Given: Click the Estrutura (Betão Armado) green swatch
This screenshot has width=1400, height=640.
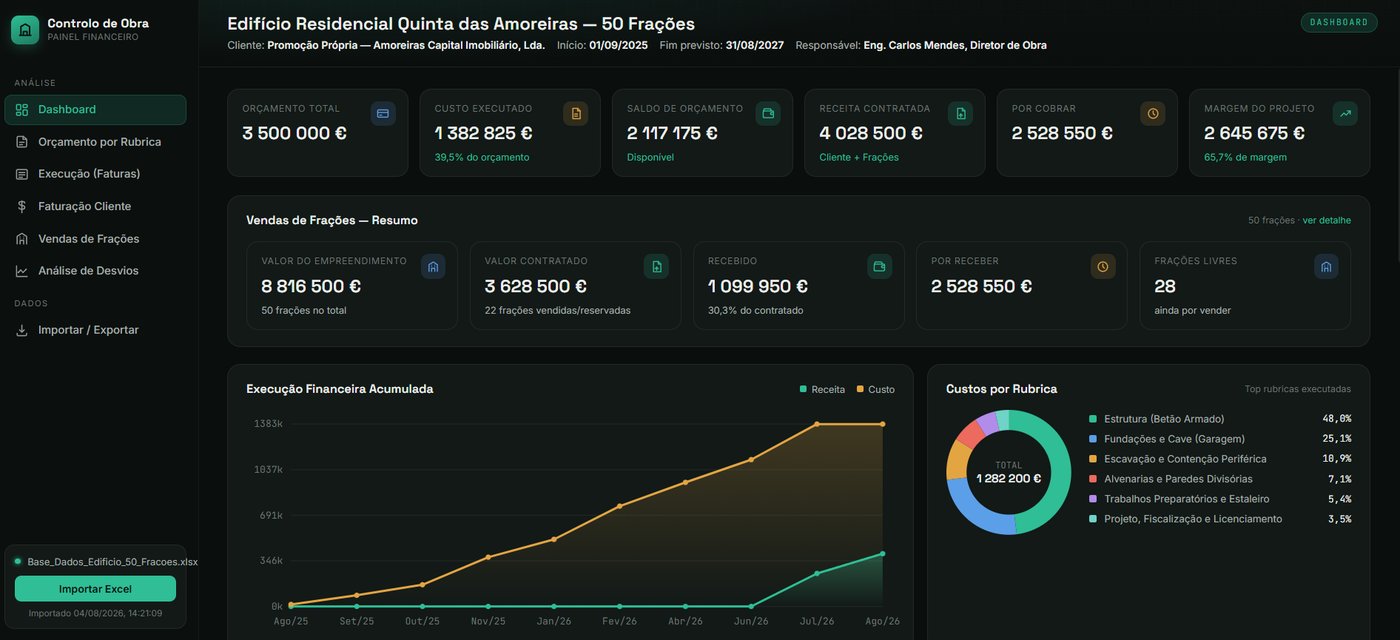Looking at the screenshot, I should coord(1093,419).
